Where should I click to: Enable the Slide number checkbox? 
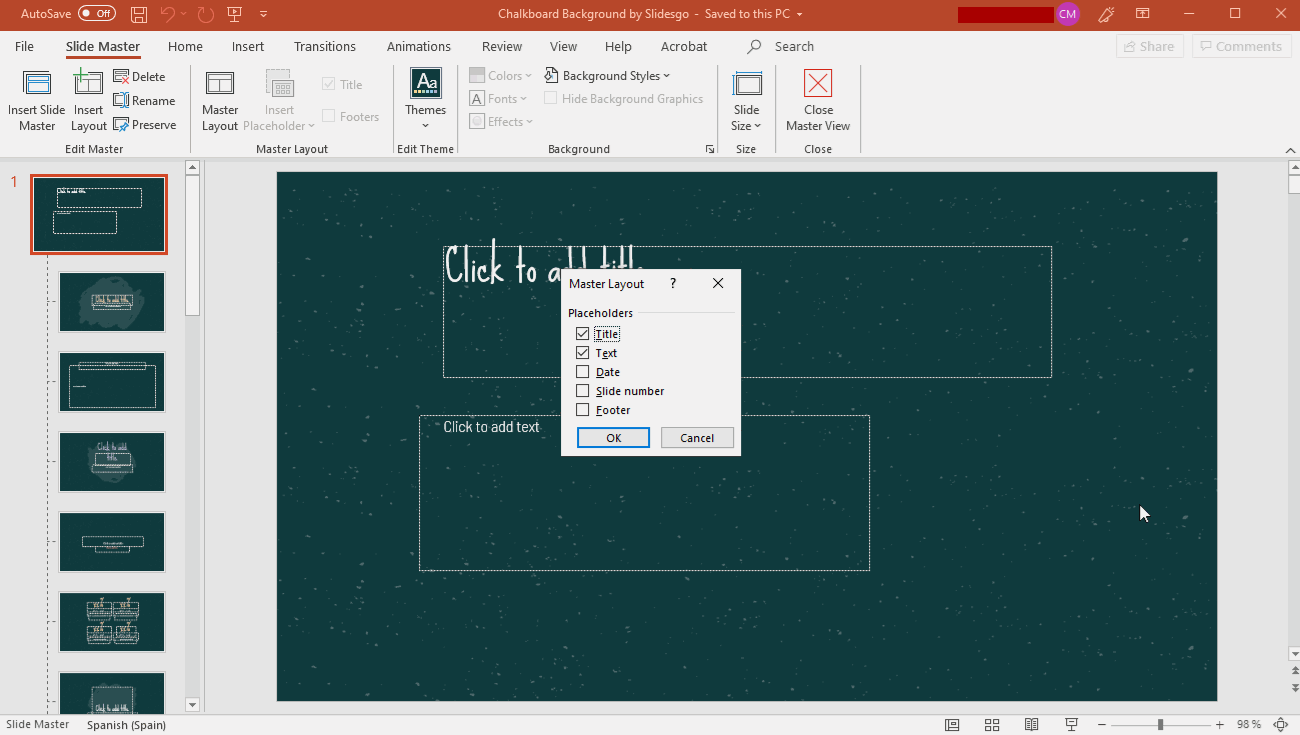tap(583, 391)
